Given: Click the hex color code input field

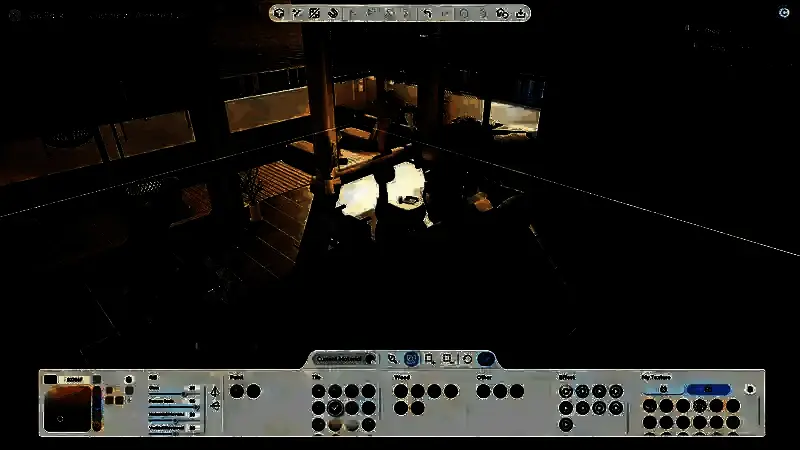Looking at the screenshot, I should tap(74, 380).
